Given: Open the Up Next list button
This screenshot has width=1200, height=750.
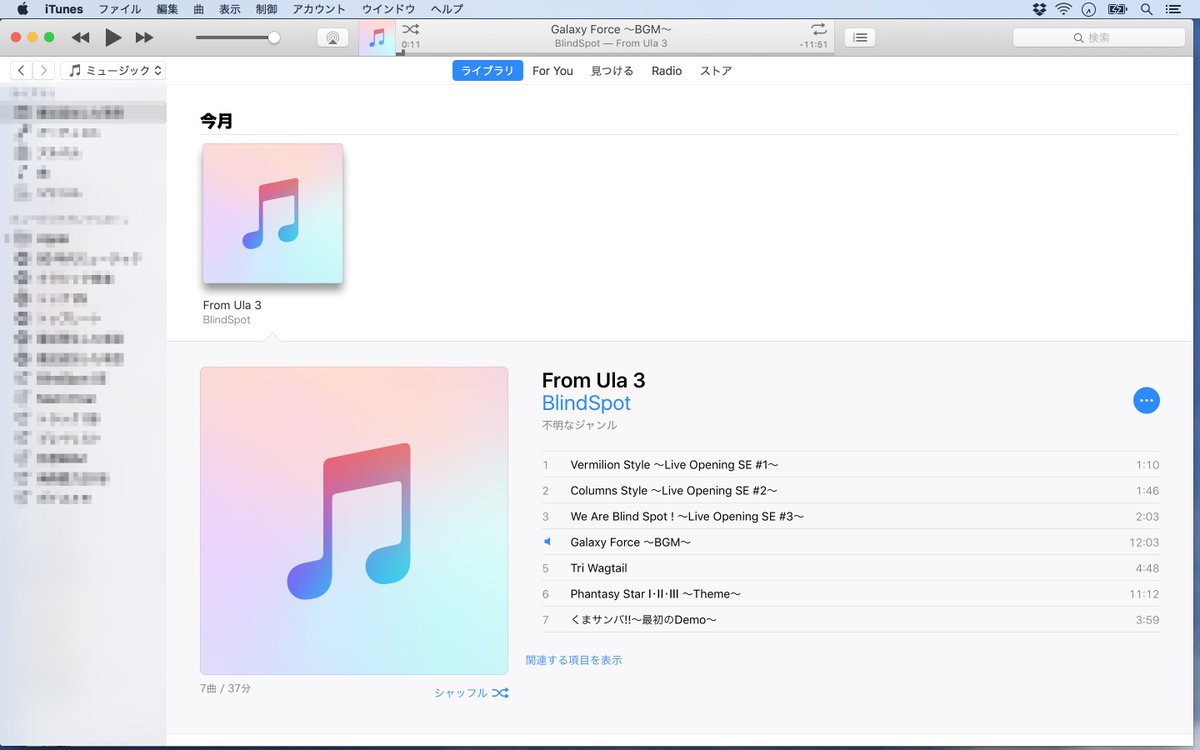Looking at the screenshot, I should [860, 38].
